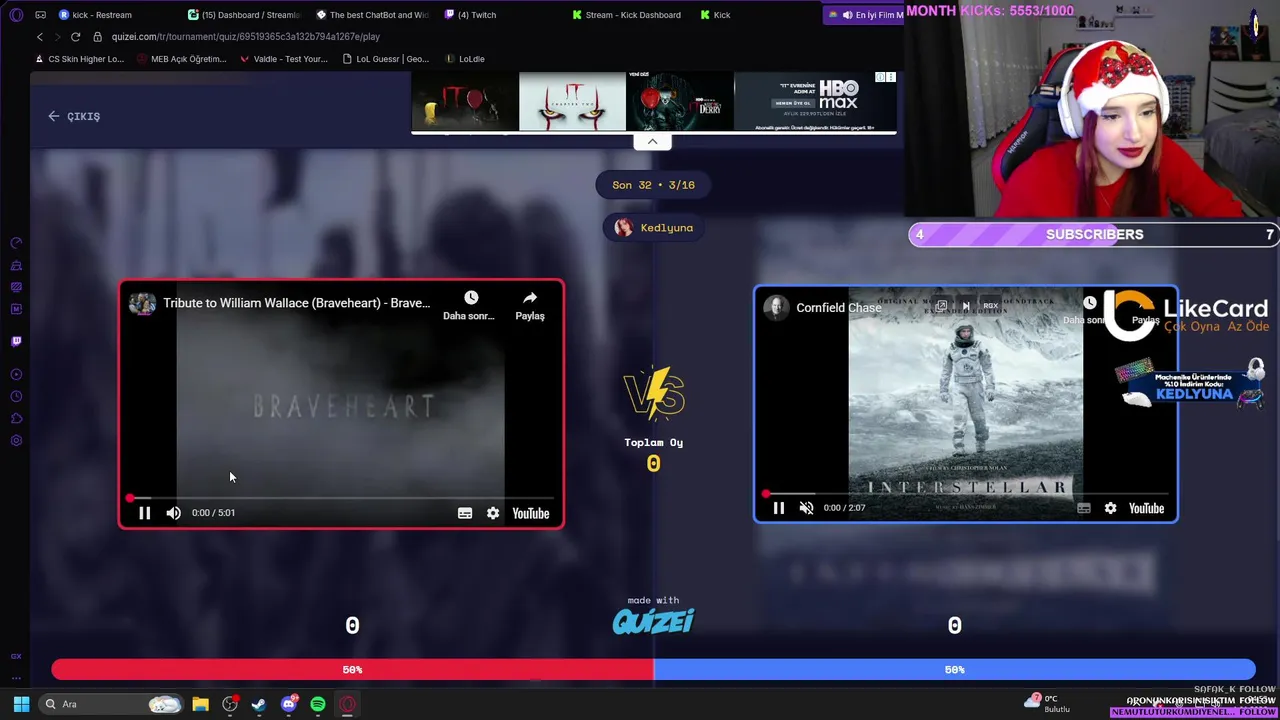1280x720 pixels.
Task: Open the player icon in Opera sidebar
Action: 16,374
